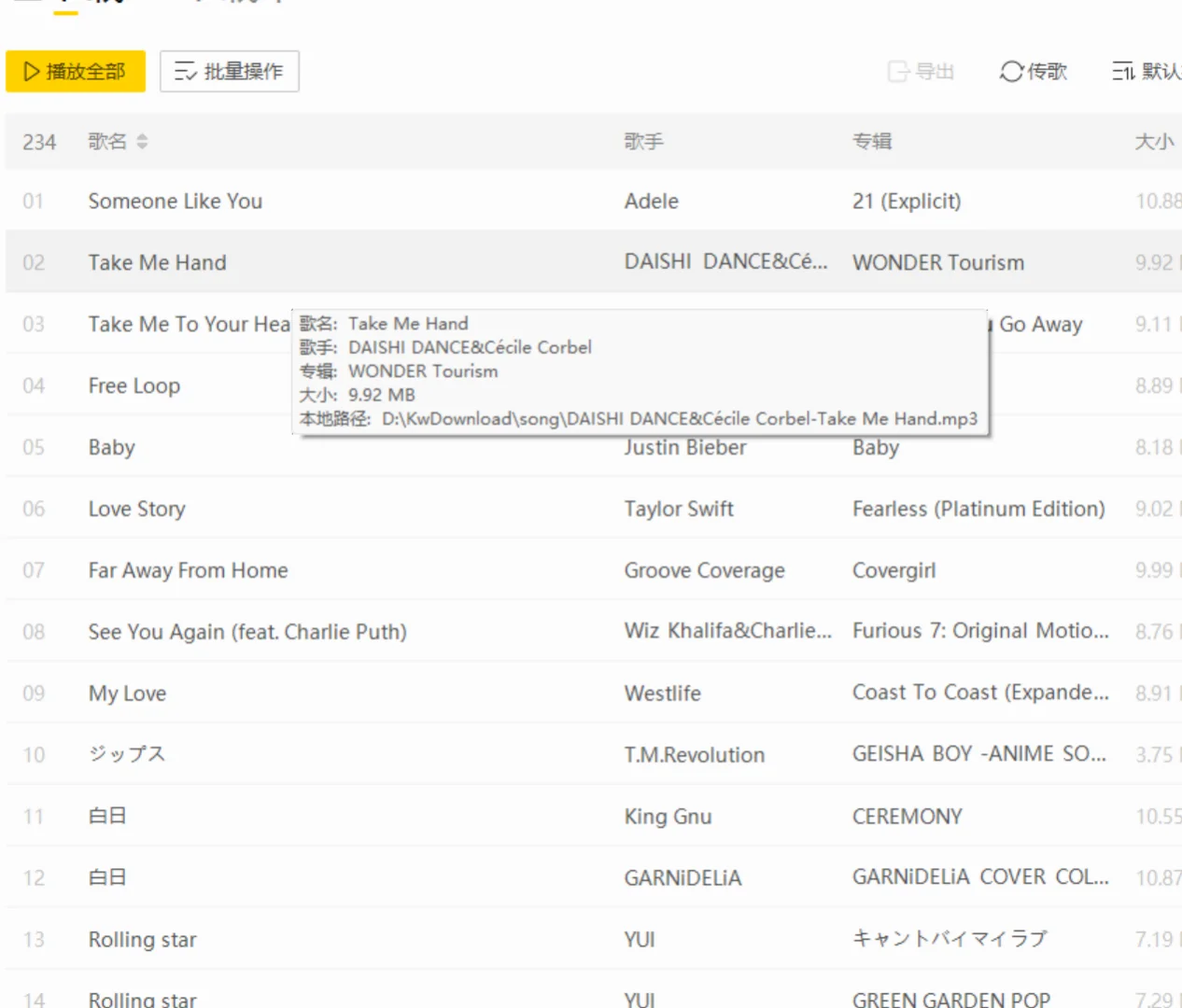This screenshot has height=1008, width=1182.
Task: Open album Furious 7: Original Motio...
Action: pyautogui.click(x=980, y=631)
